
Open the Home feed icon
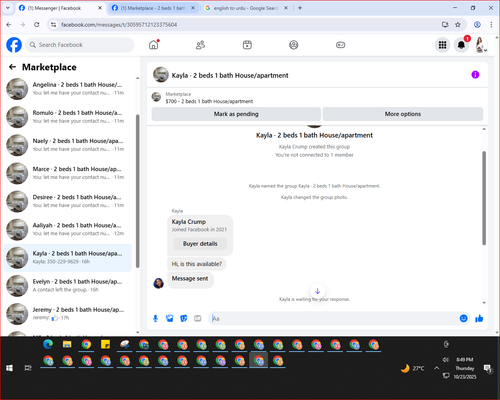pos(154,45)
